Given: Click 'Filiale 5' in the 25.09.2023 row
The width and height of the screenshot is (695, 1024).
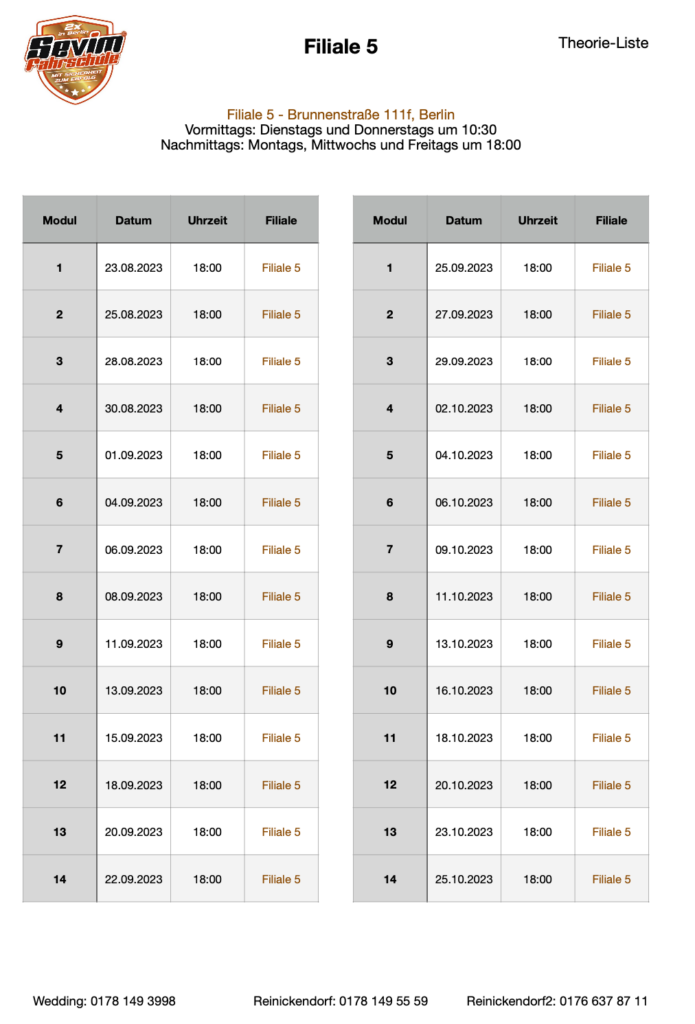Looking at the screenshot, I should pos(611,268).
